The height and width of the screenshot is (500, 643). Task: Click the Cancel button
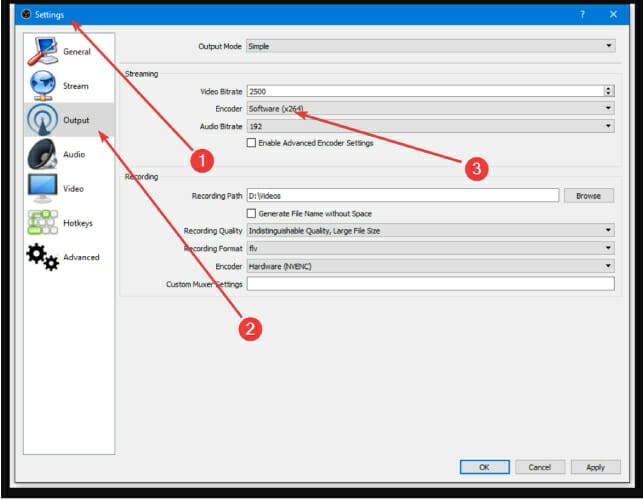(x=540, y=467)
